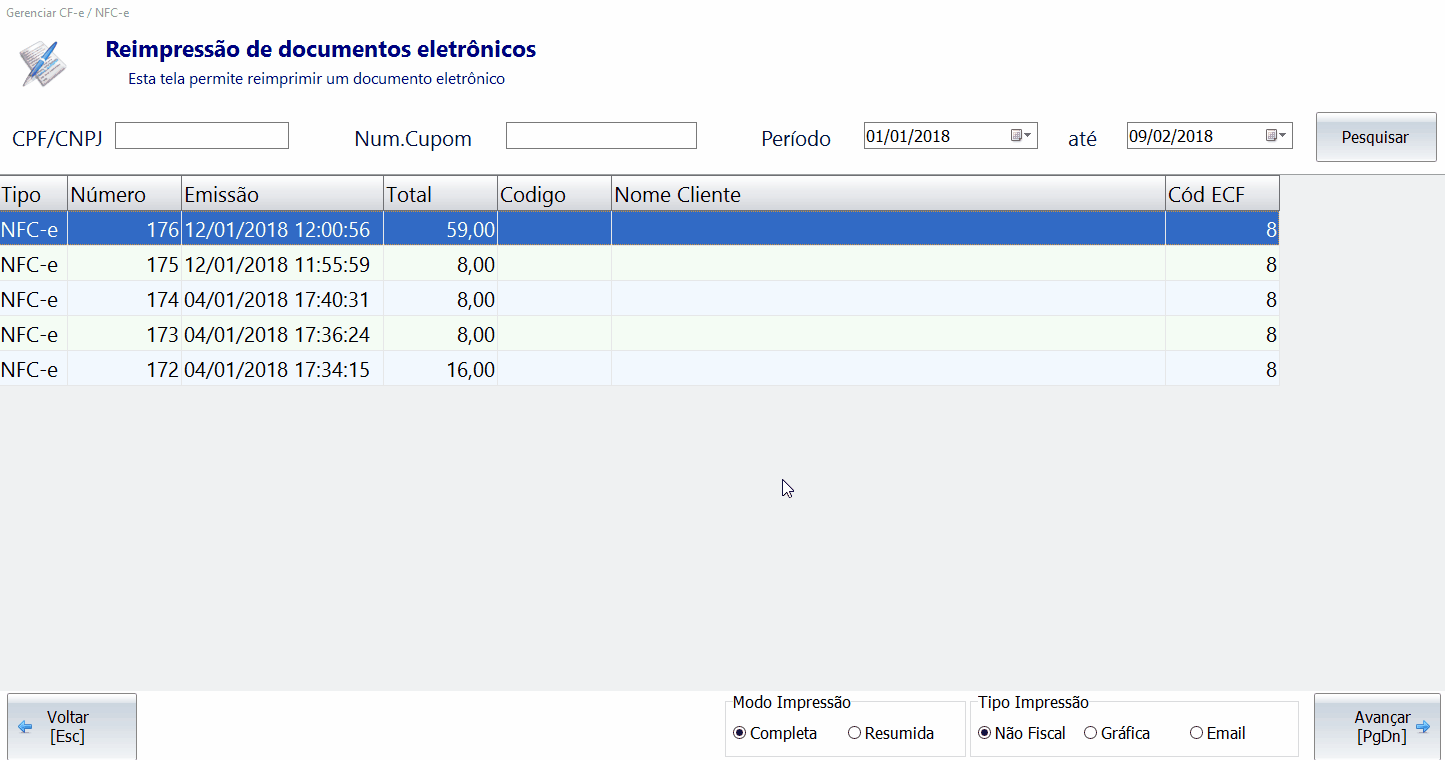The image size is (1445, 760).
Task: Click emission date 12/01/2018 12:00:56
Action: 277,230
